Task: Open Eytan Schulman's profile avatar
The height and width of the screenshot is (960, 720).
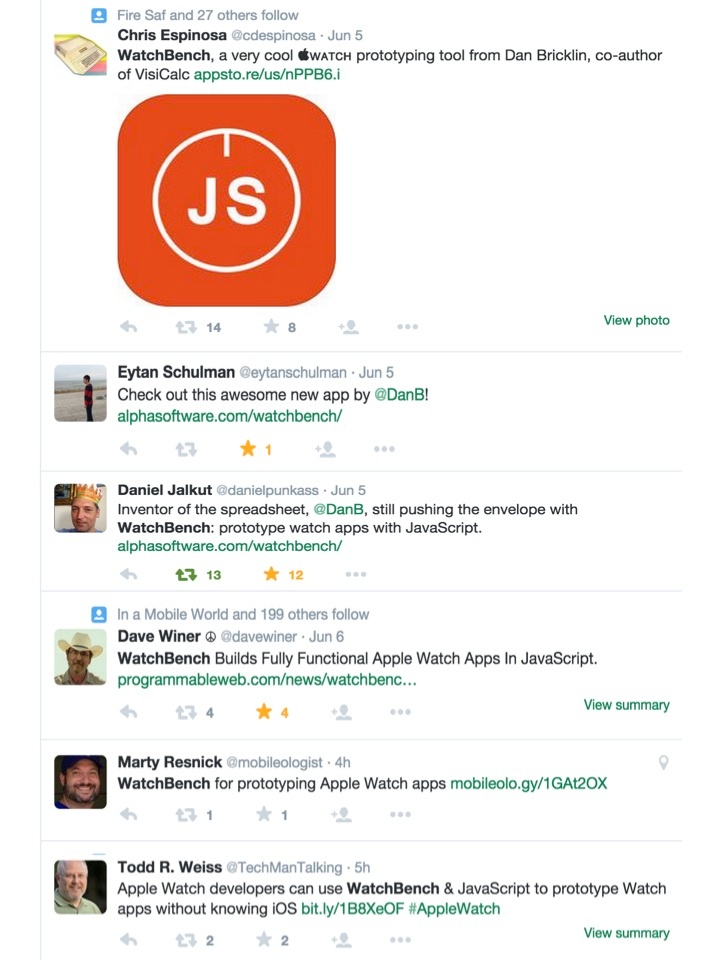Action: point(80,393)
